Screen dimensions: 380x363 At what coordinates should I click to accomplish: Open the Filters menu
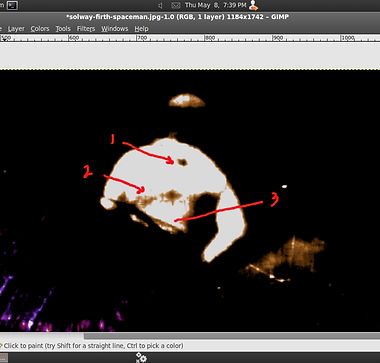point(86,29)
